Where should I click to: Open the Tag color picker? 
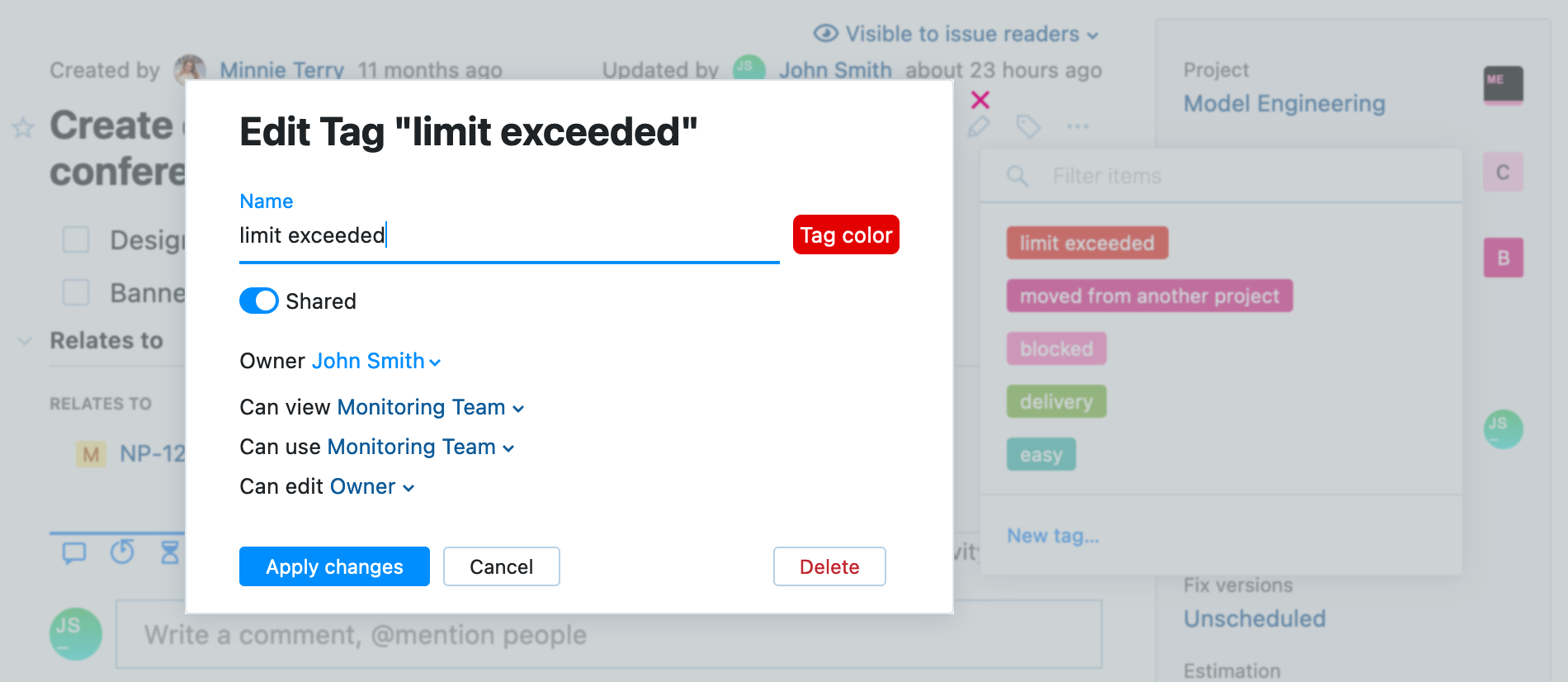(x=845, y=234)
